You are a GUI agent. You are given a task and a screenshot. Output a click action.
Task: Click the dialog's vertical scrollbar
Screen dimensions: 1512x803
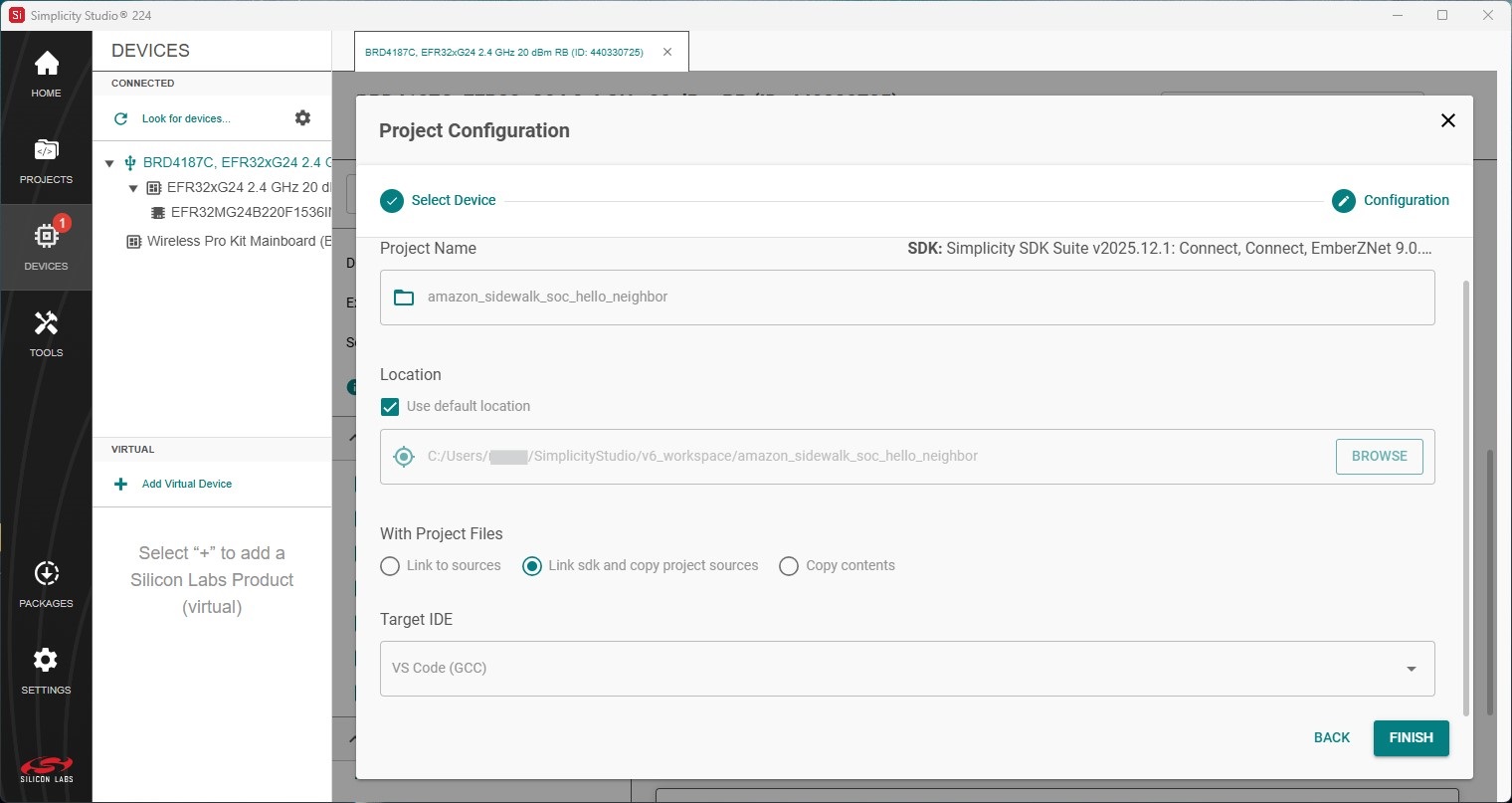[1465, 498]
